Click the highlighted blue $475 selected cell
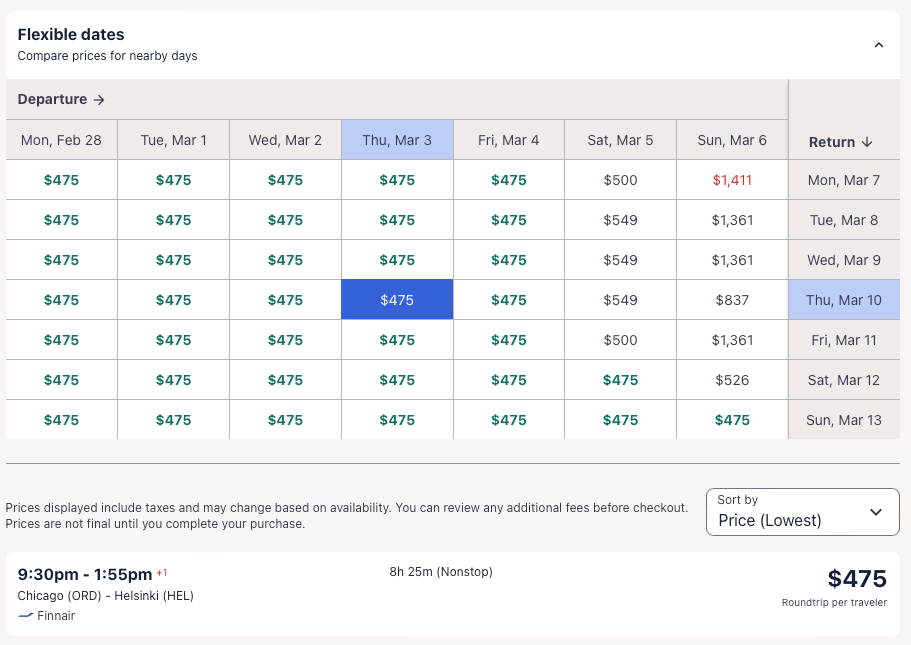 click(397, 300)
